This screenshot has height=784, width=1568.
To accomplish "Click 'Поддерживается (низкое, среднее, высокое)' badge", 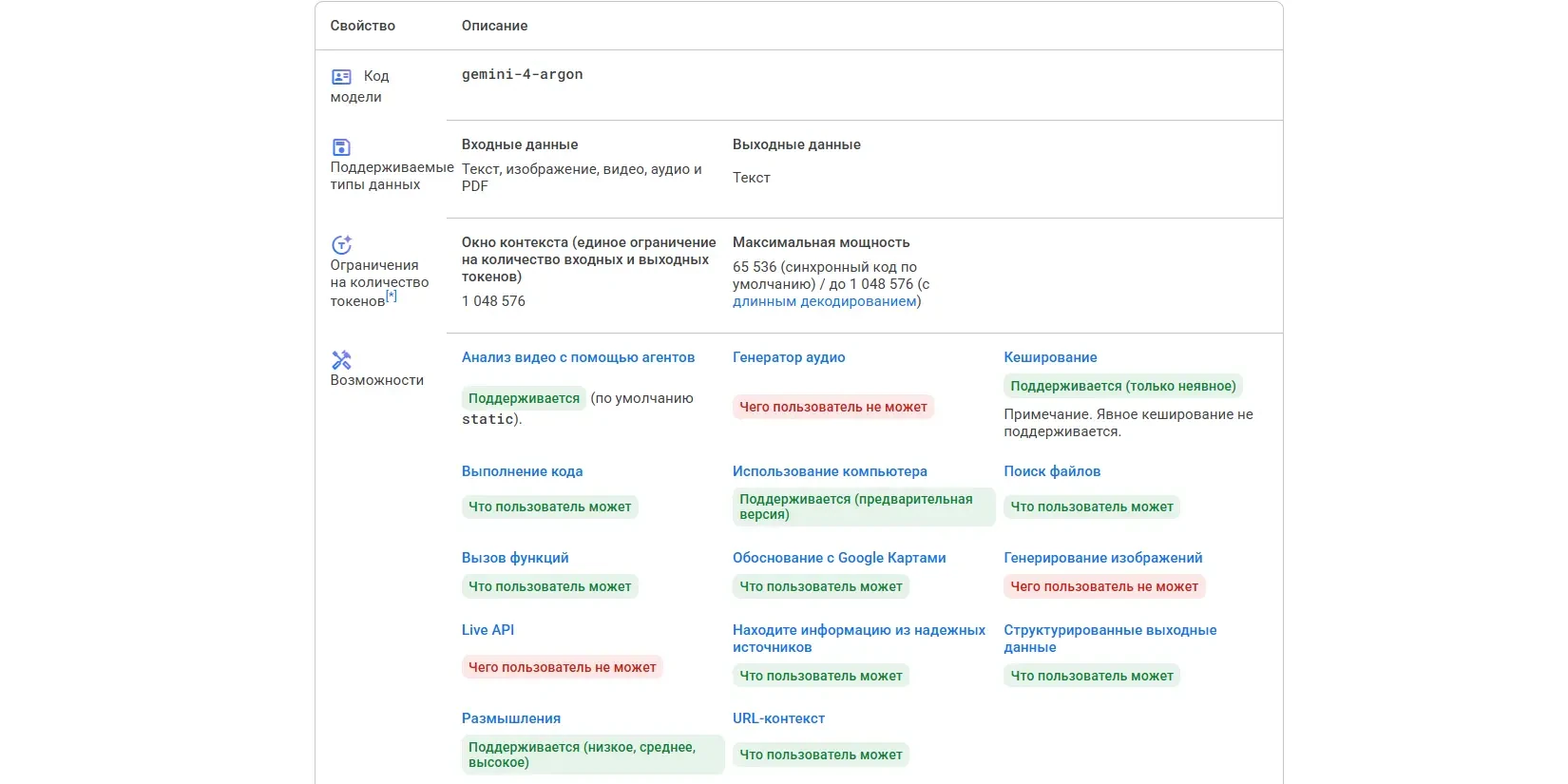I will point(593,755).
